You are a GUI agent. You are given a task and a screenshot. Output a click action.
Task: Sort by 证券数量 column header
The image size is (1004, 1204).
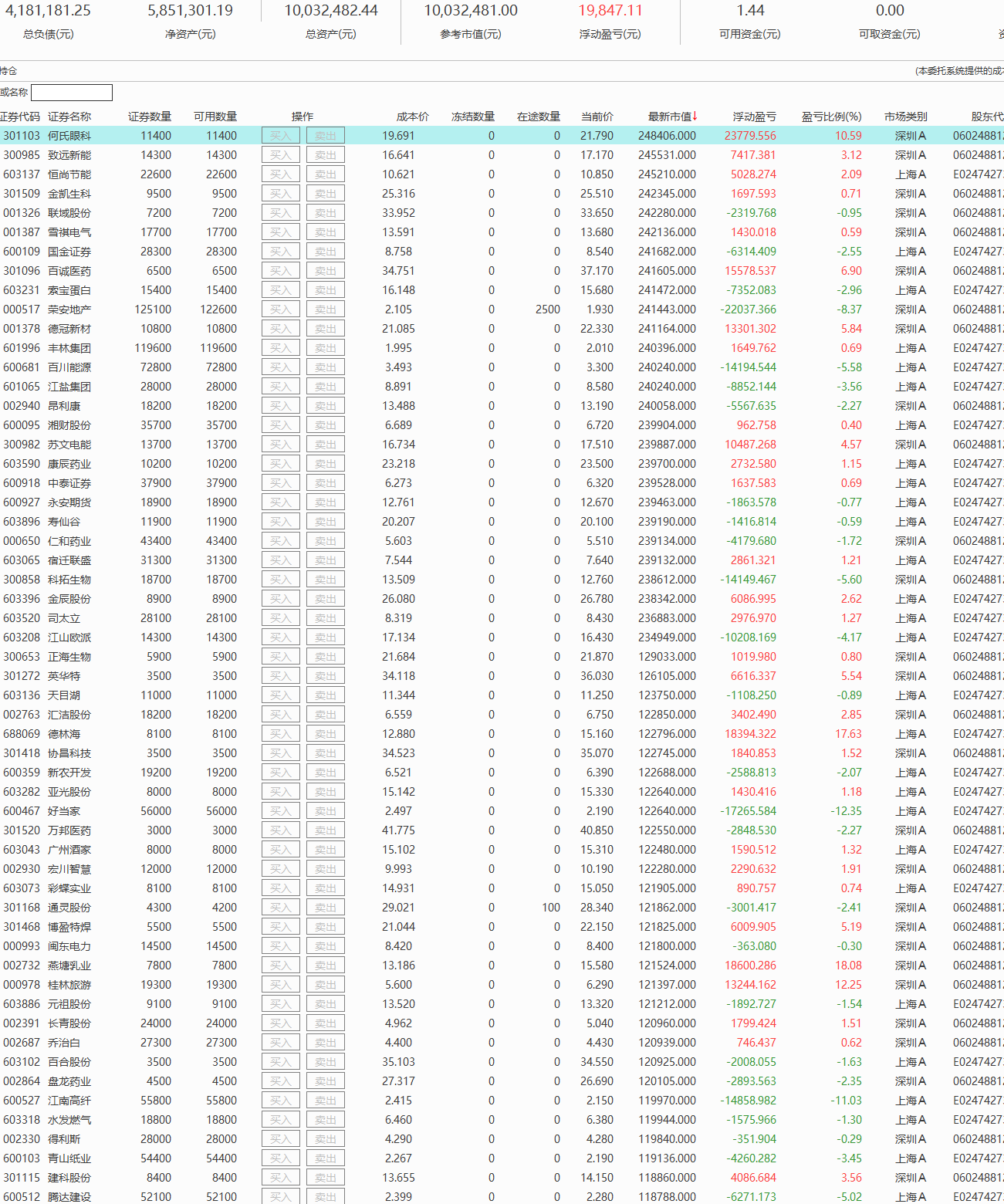(150, 117)
